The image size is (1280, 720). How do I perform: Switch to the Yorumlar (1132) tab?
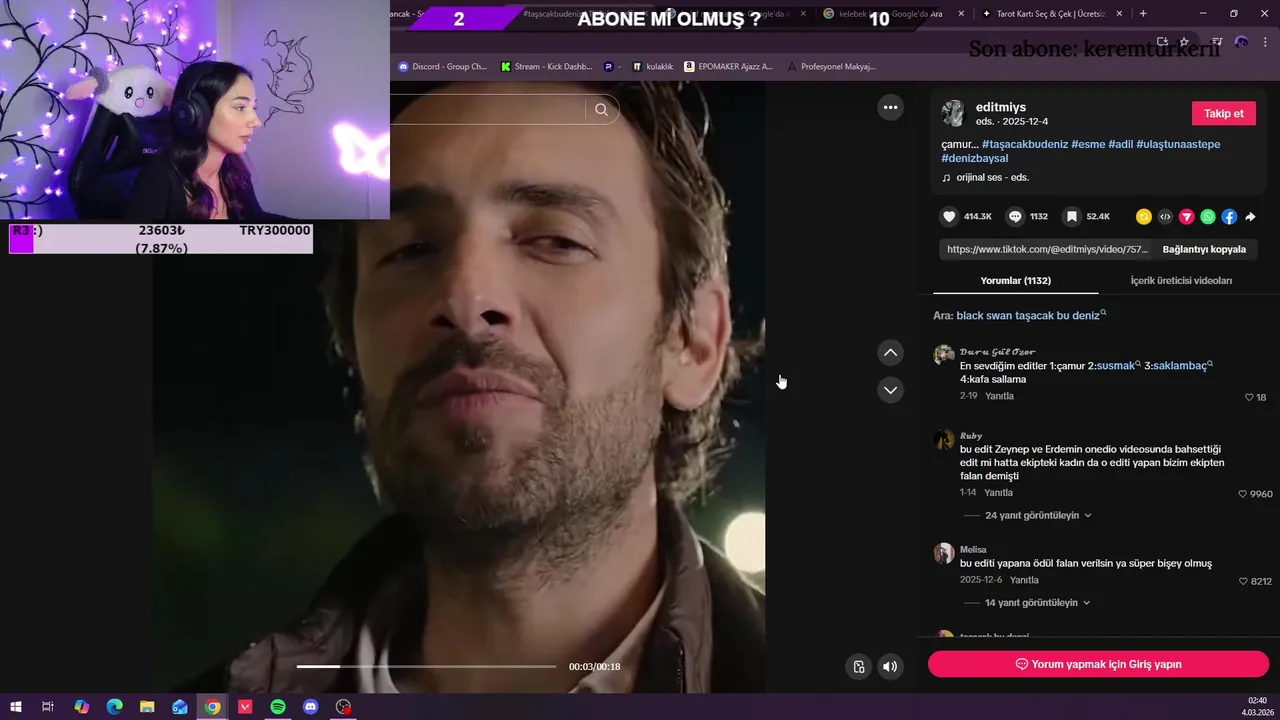click(1015, 280)
